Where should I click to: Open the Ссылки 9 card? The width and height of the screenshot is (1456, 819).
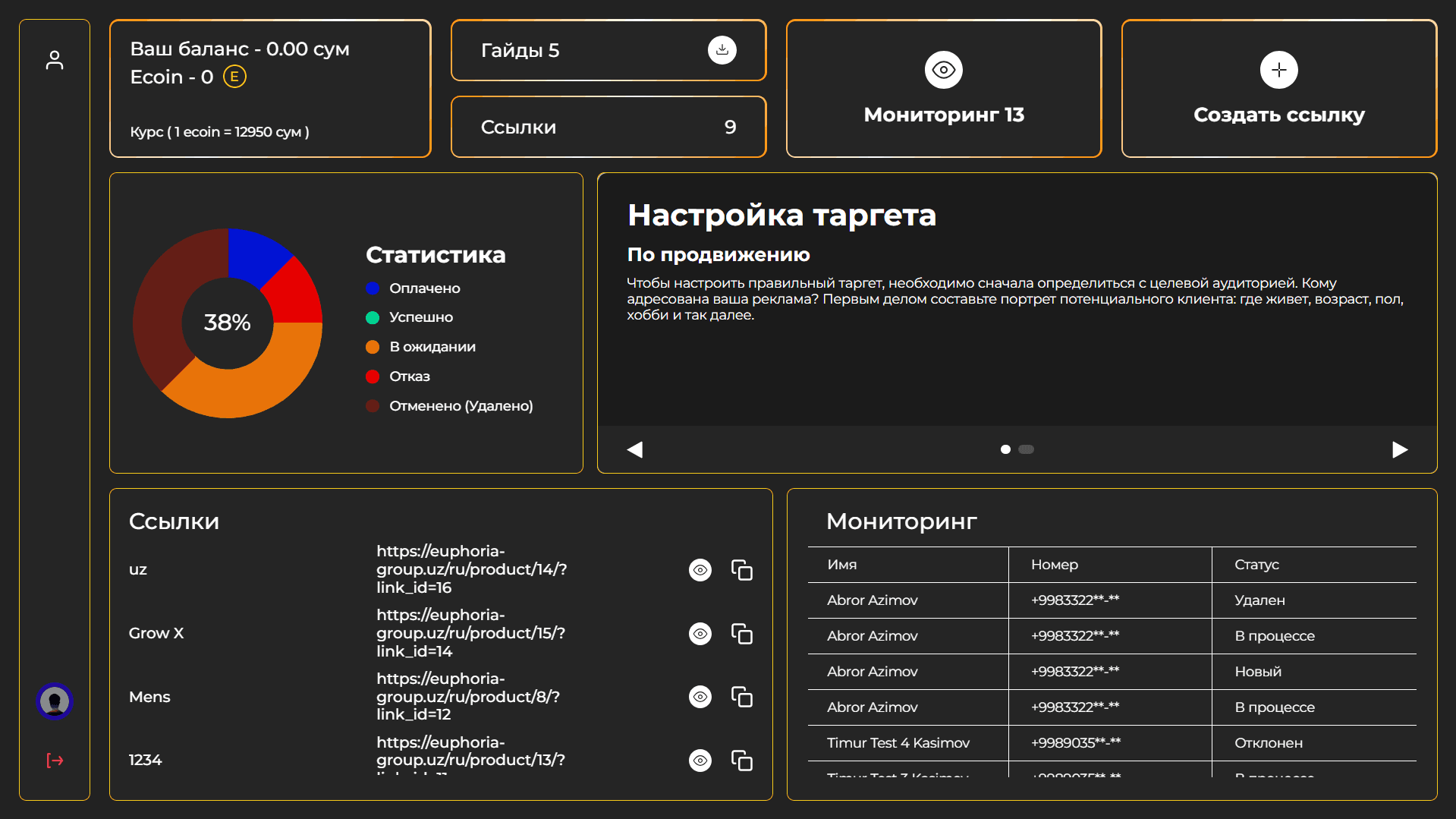608,127
